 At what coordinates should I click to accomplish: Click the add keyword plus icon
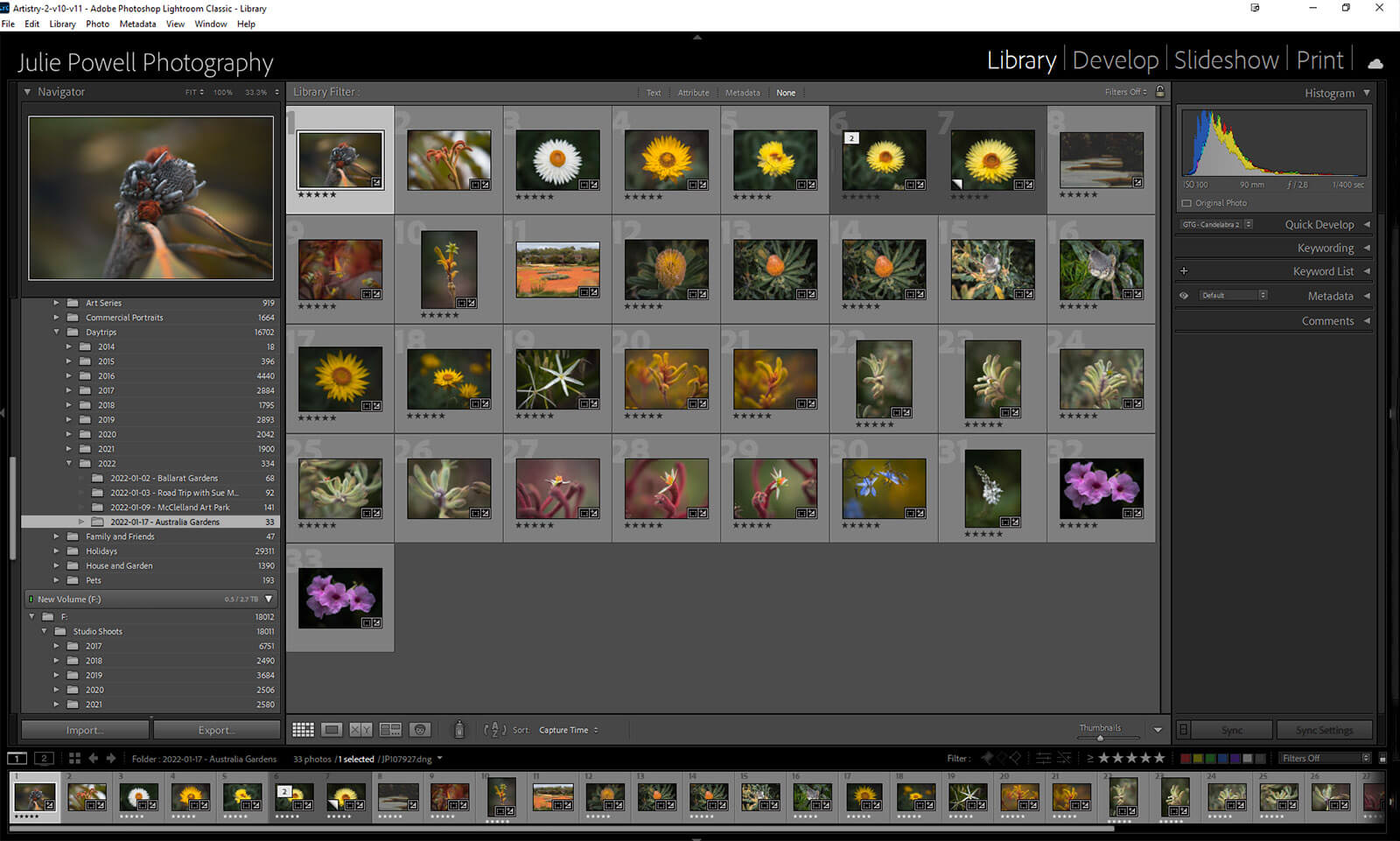[1184, 271]
